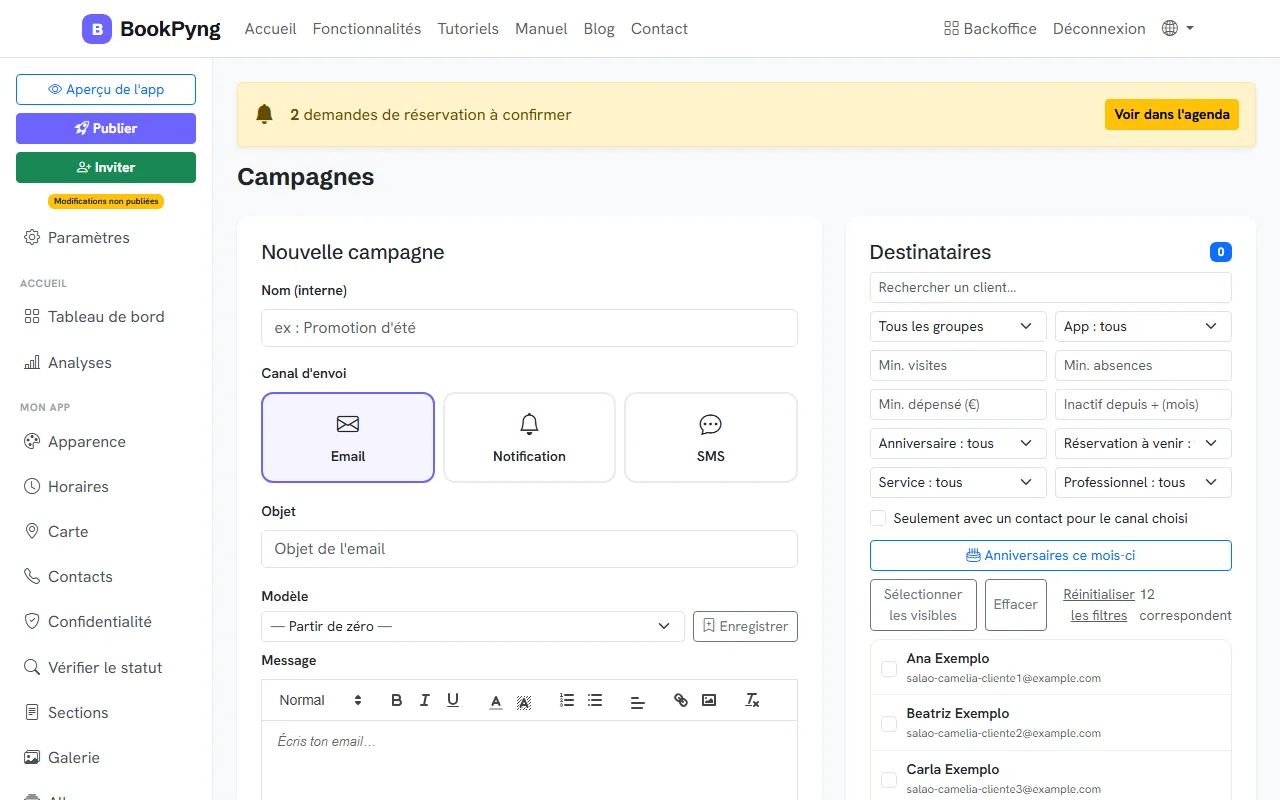Click the 'Rechercher un client' search field
Image resolution: width=1280 pixels, height=800 pixels.
point(1050,287)
